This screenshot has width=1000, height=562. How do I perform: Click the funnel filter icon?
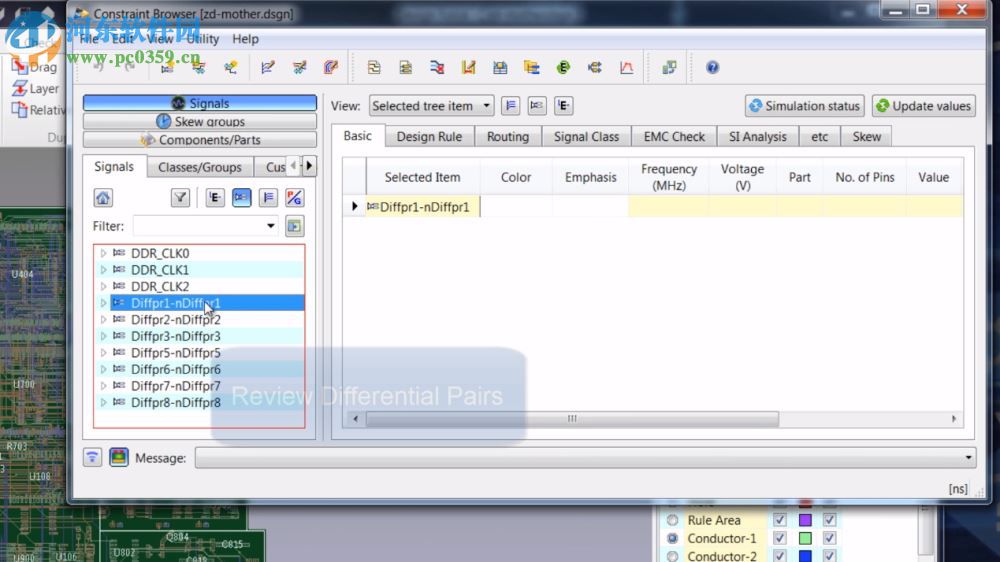click(x=180, y=198)
